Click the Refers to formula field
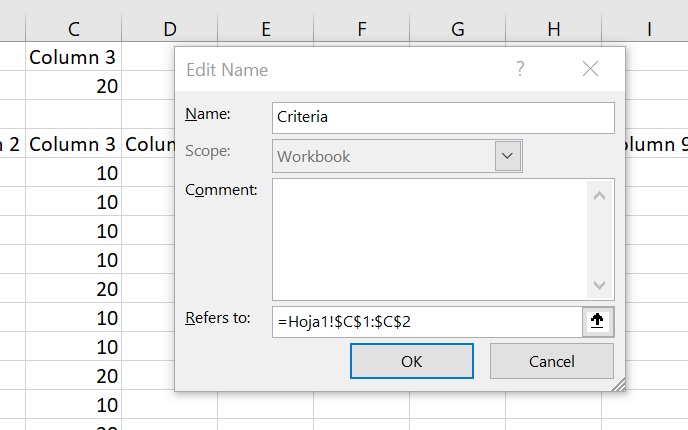This screenshot has height=430, width=688. [425, 321]
